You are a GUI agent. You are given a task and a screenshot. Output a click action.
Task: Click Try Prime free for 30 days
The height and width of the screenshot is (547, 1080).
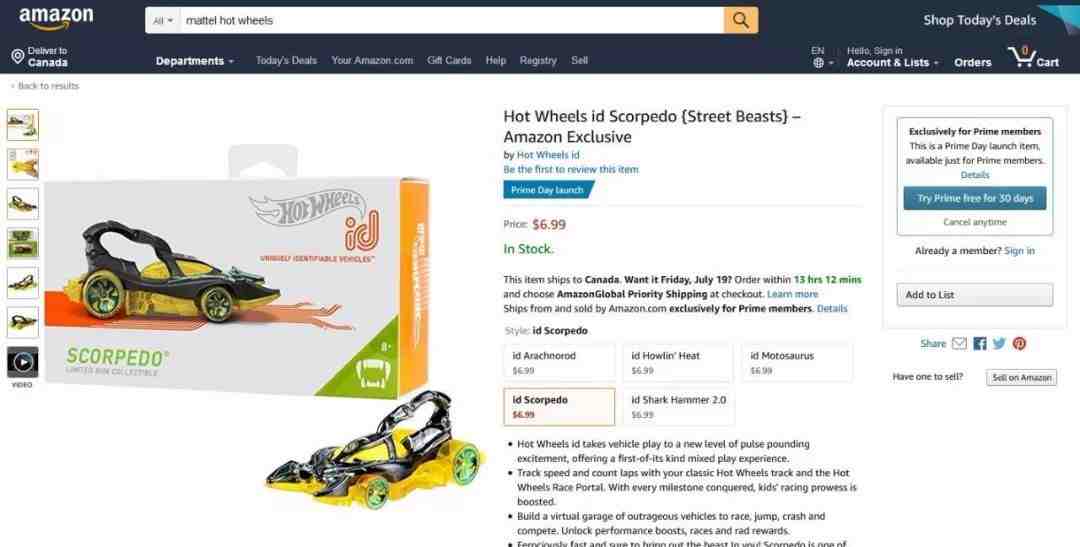975,198
